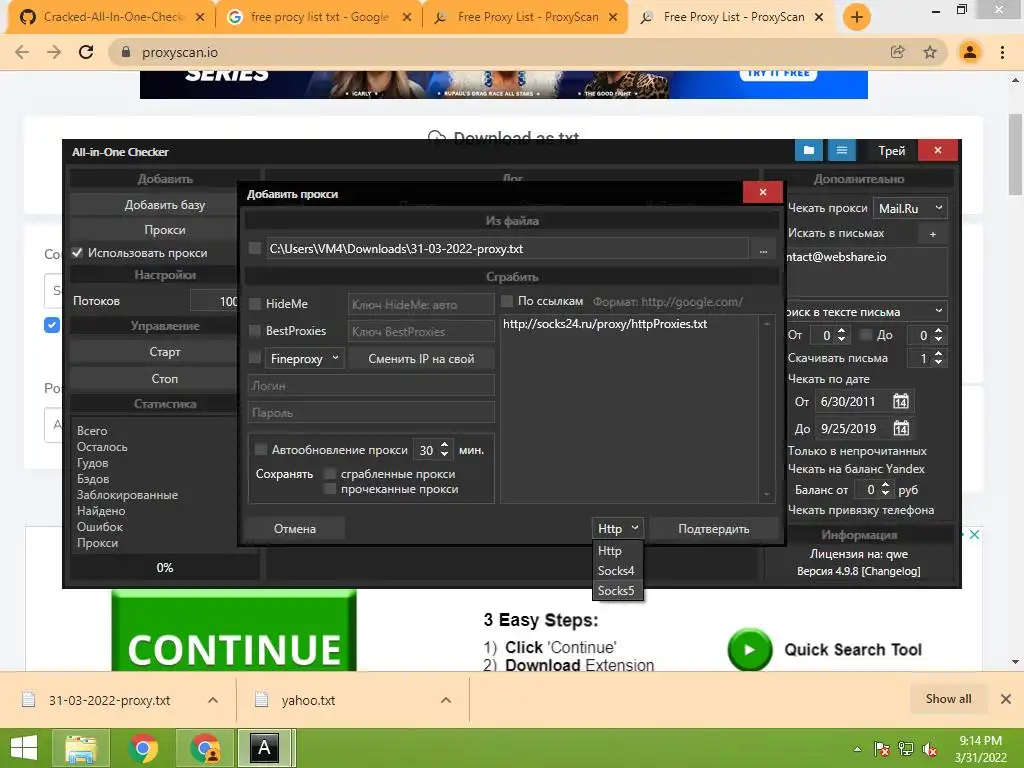Screen dimensions: 1024x768
Task: Click the Добавить базу button
Action: point(165,204)
